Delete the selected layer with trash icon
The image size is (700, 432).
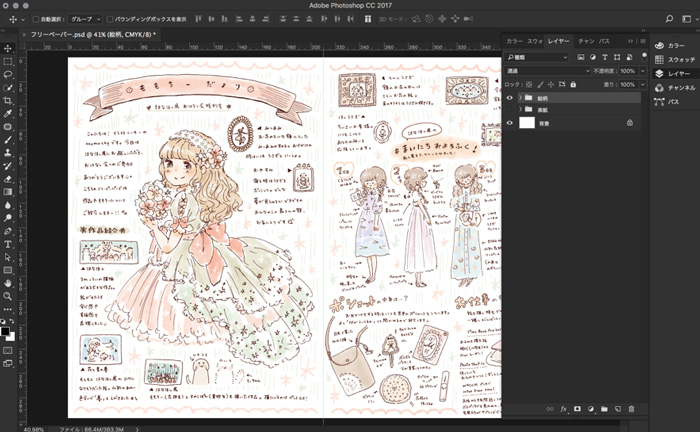click(x=631, y=409)
